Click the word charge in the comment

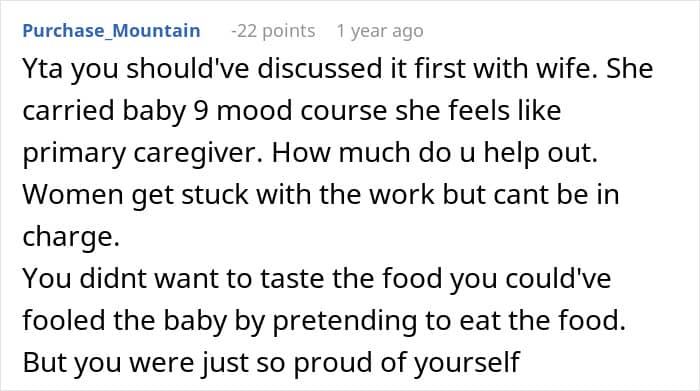[71, 237]
